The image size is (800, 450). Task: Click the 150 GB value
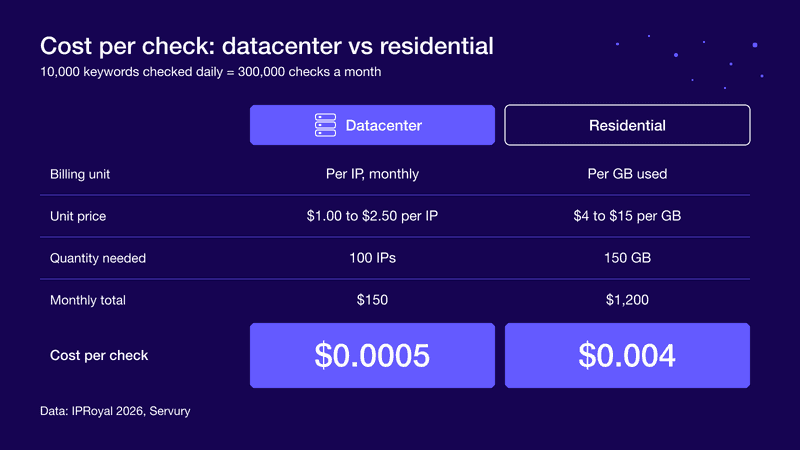click(x=627, y=258)
